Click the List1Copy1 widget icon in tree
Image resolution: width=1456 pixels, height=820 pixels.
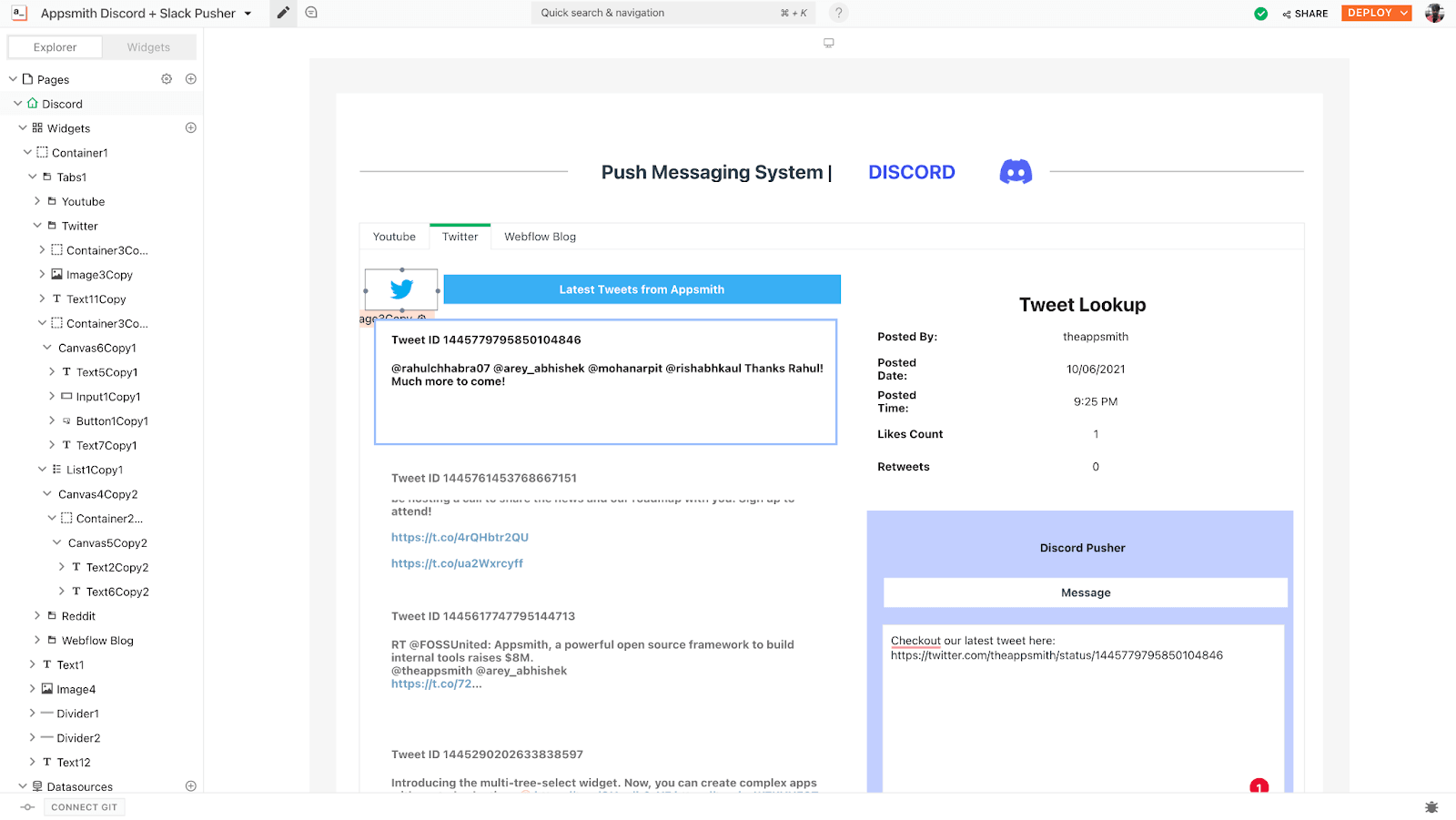coord(56,470)
